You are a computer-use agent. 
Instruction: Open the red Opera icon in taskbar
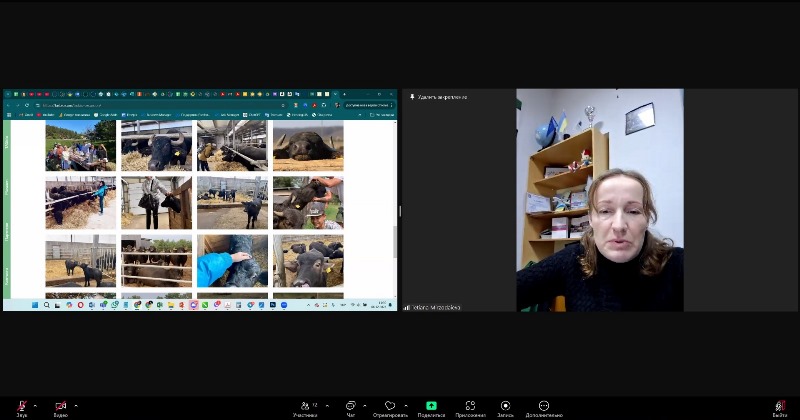81,305
